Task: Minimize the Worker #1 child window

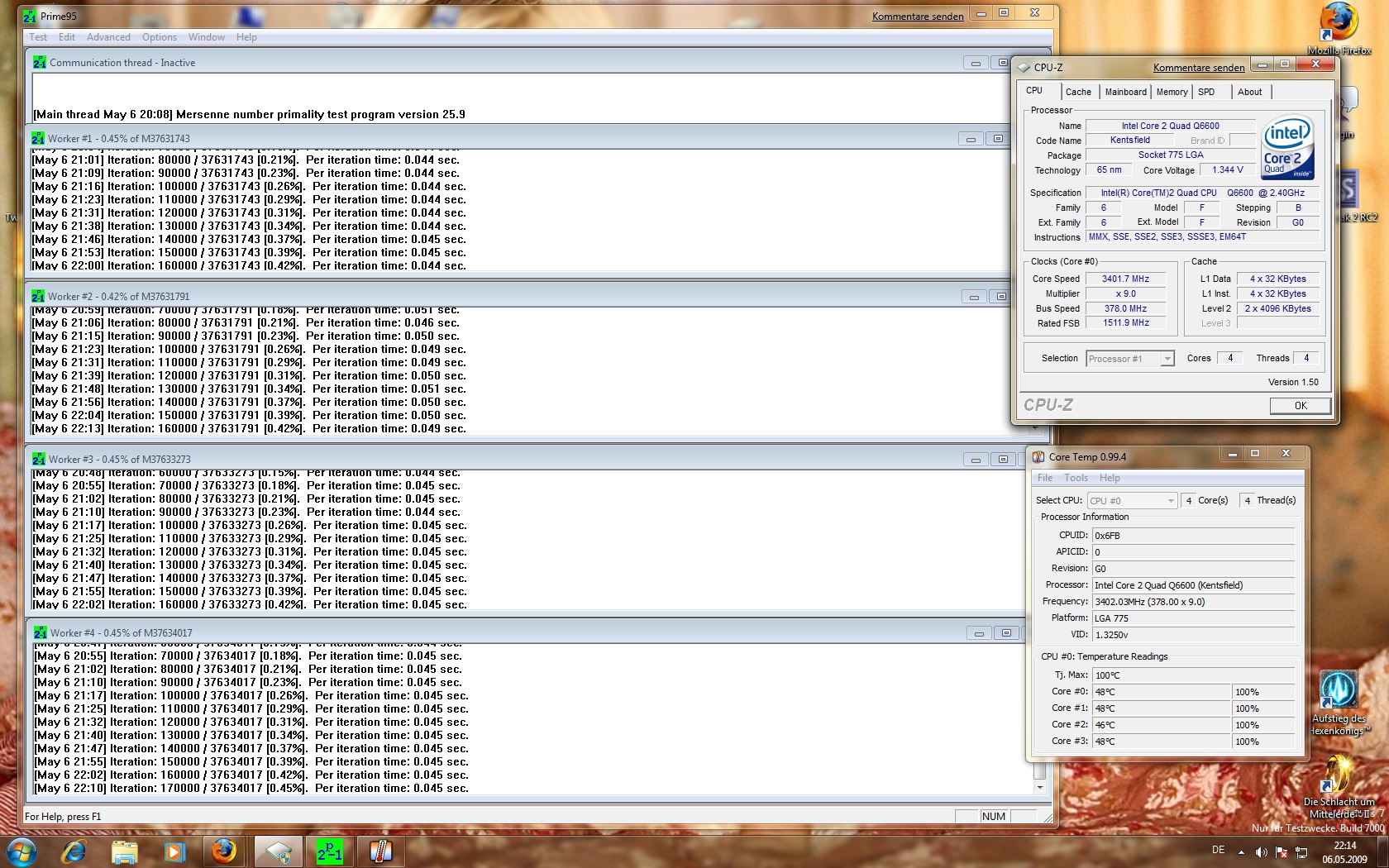Action: [971, 139]
